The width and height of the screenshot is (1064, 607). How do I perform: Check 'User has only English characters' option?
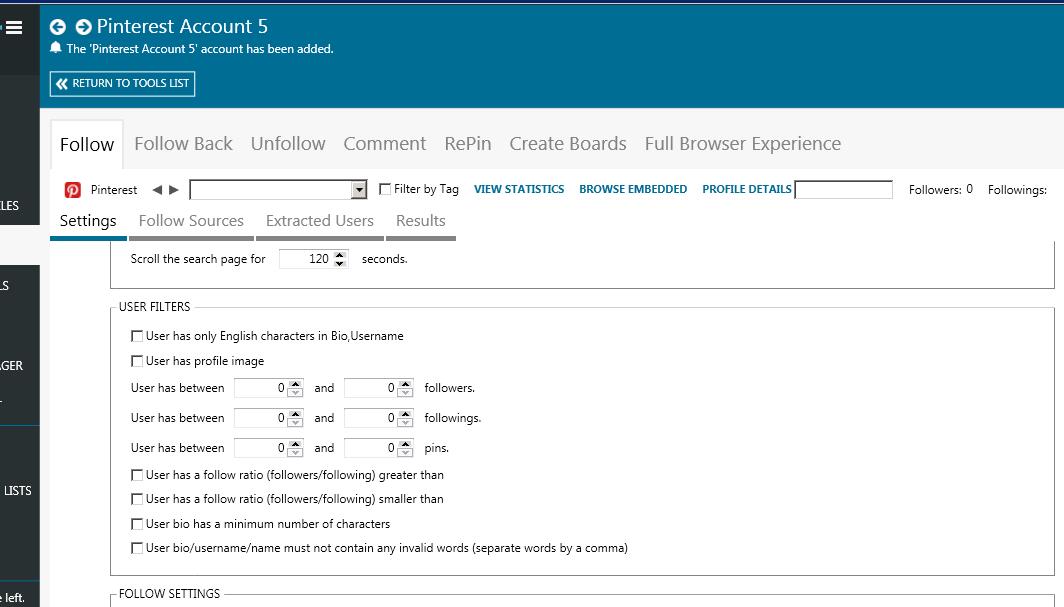(x=137, y=336)
